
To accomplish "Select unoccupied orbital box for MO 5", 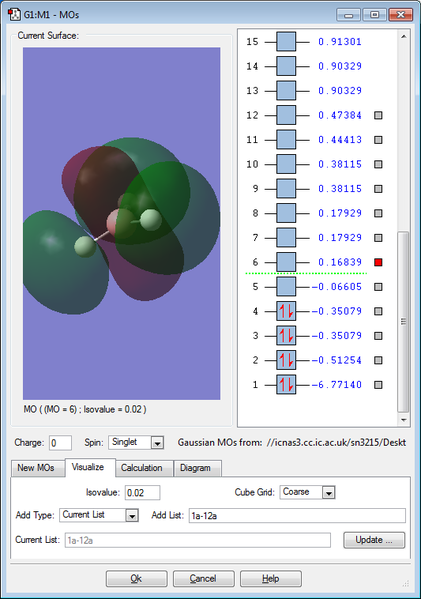I will point(286,287).
